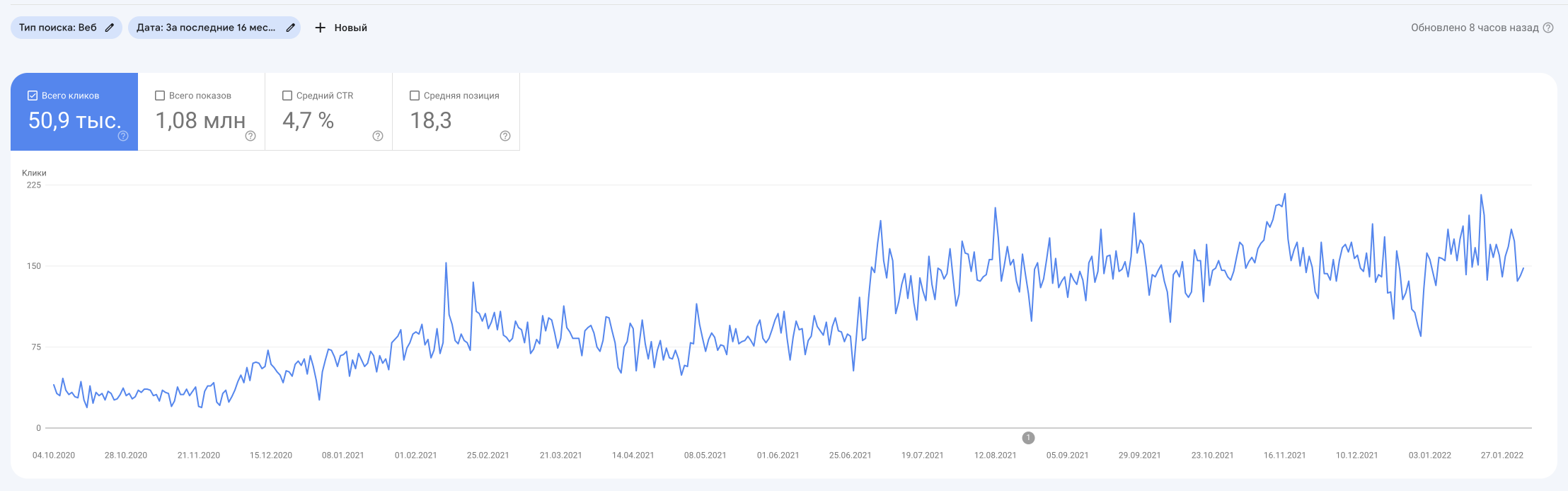This screenshot has width=1568, height=491.
Task: Click the 18,3 average position value
Action: (x=431, y=120)
